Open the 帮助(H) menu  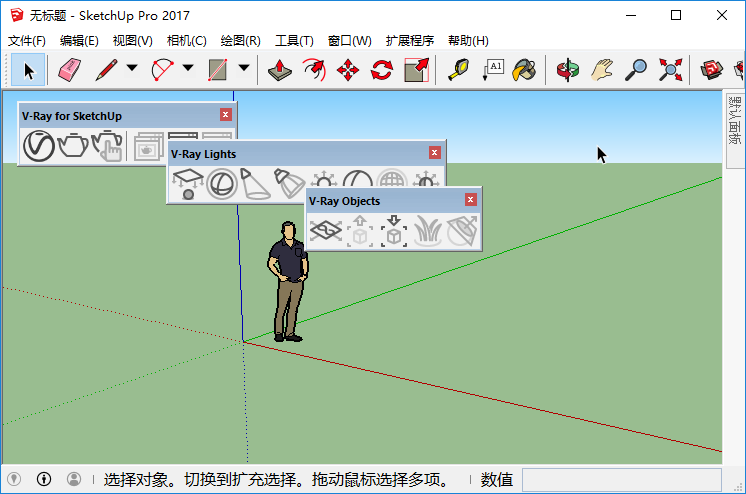468,41
